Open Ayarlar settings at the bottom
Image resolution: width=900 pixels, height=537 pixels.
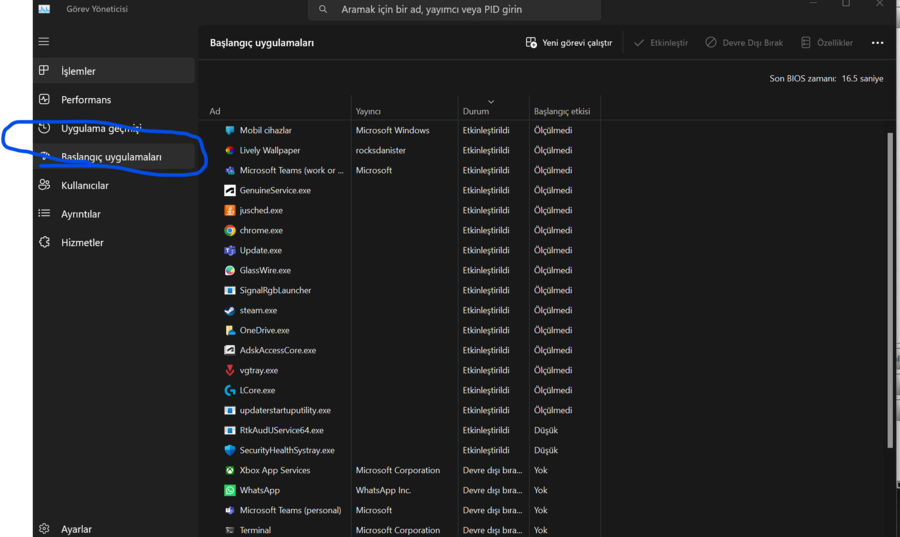coord(76,529)
